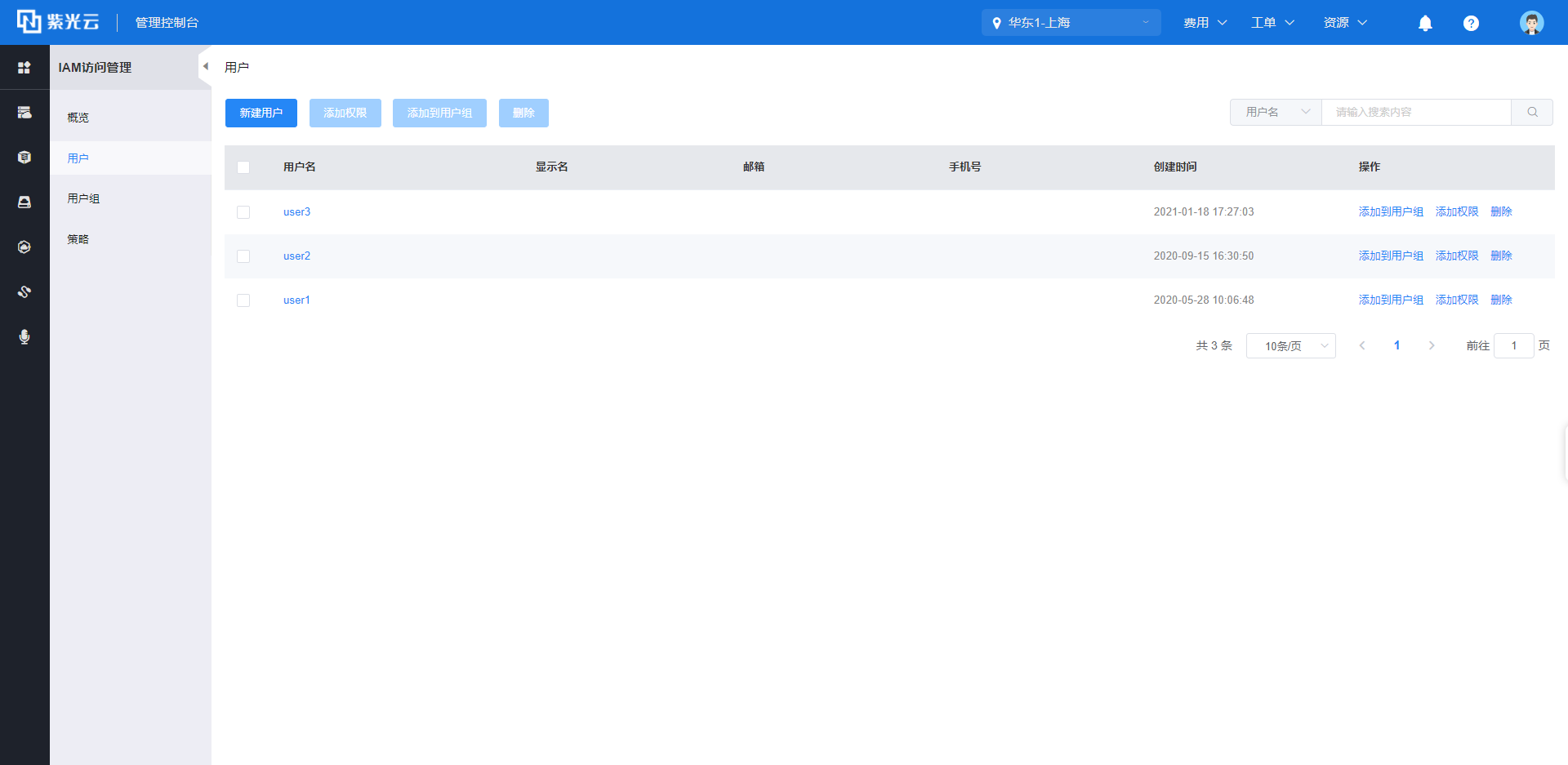Screen dimensions: 1568x765
Task: Click the help question mark icon
Action: pyautogui.click(x=1471, y=23)
